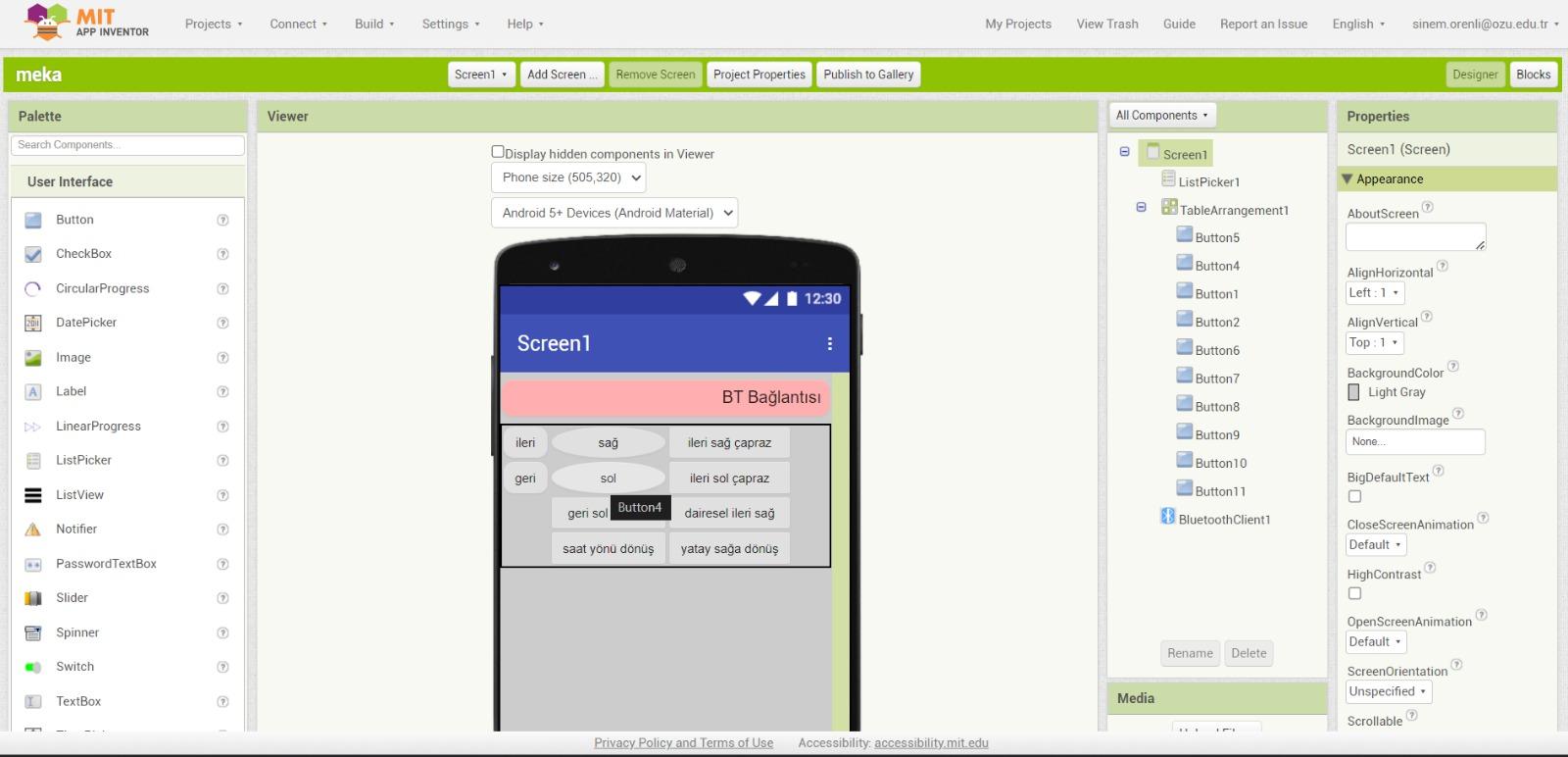The image size is (1568, 757).
Task: Click the LinearProgress palette icon
Action: tap(33, 427)
